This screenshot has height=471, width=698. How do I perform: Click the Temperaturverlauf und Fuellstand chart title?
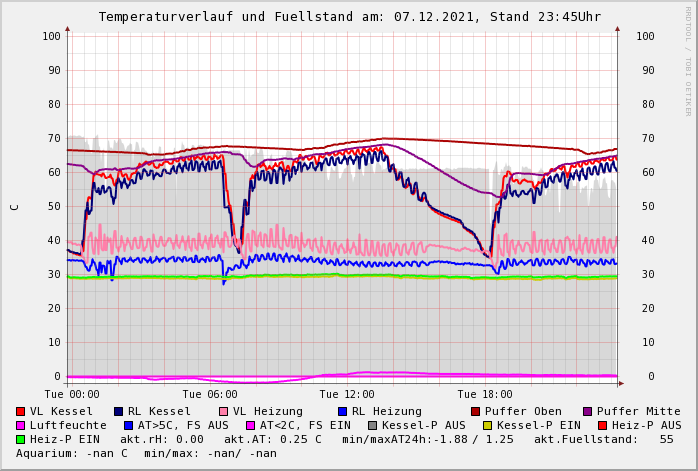[349, 17]
